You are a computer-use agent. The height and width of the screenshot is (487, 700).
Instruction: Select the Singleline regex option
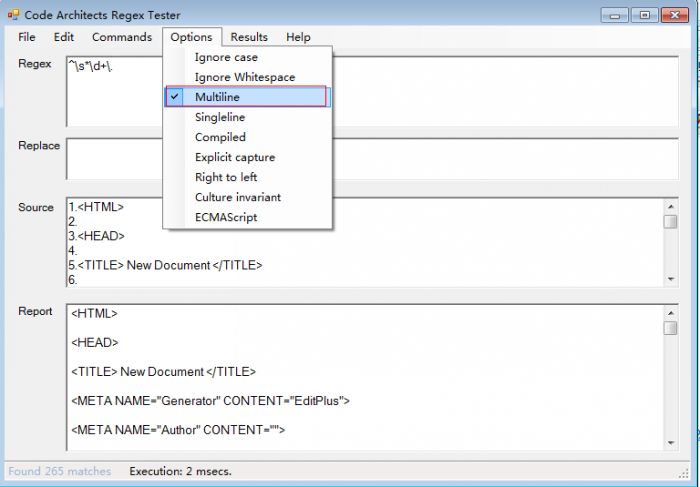point(219,117)
